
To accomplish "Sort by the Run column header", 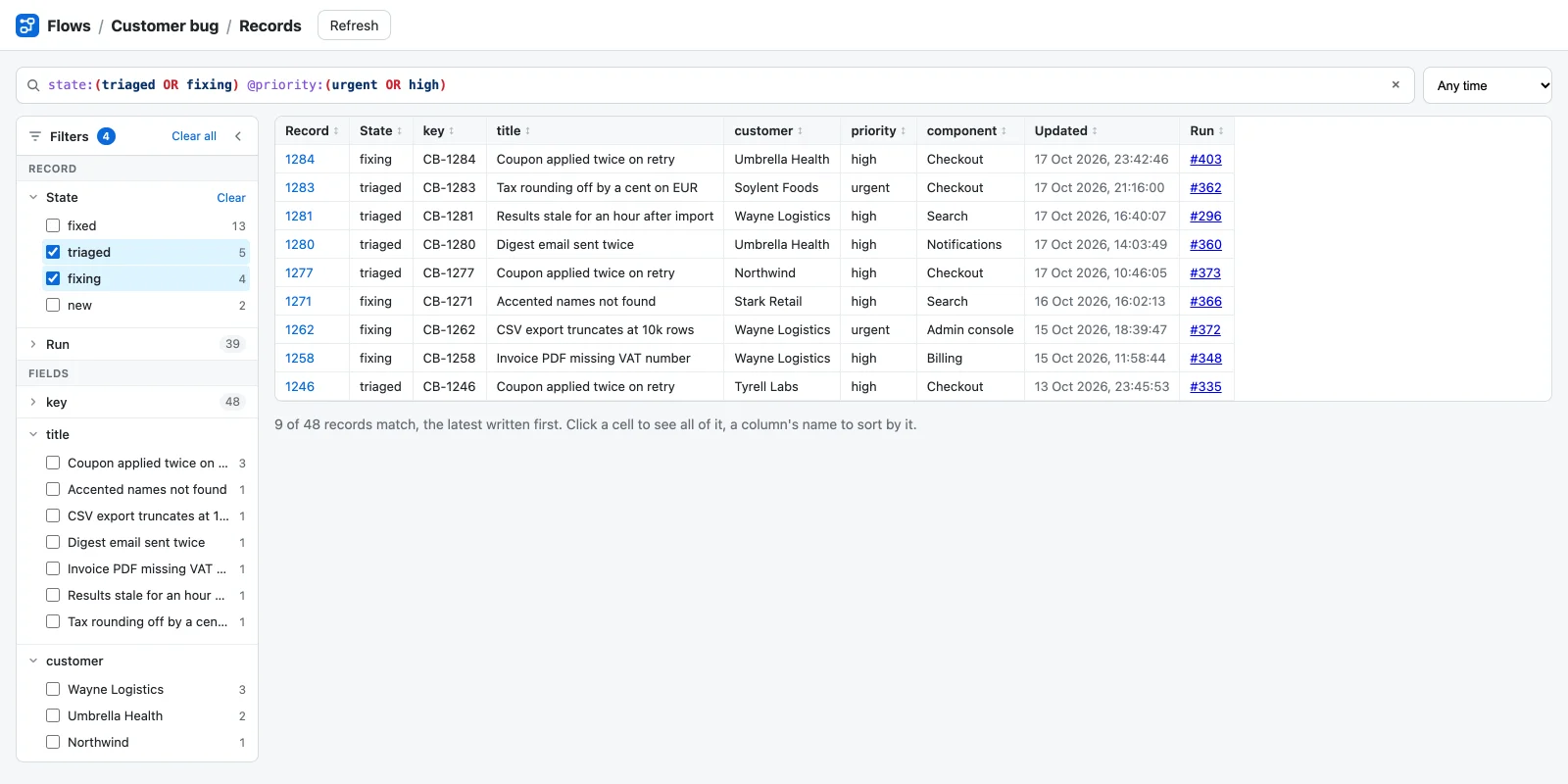I will 1206,130.
